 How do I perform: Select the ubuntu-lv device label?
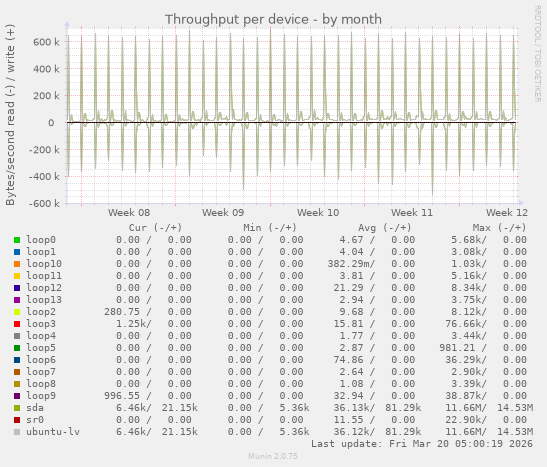[x=53, y=432]
